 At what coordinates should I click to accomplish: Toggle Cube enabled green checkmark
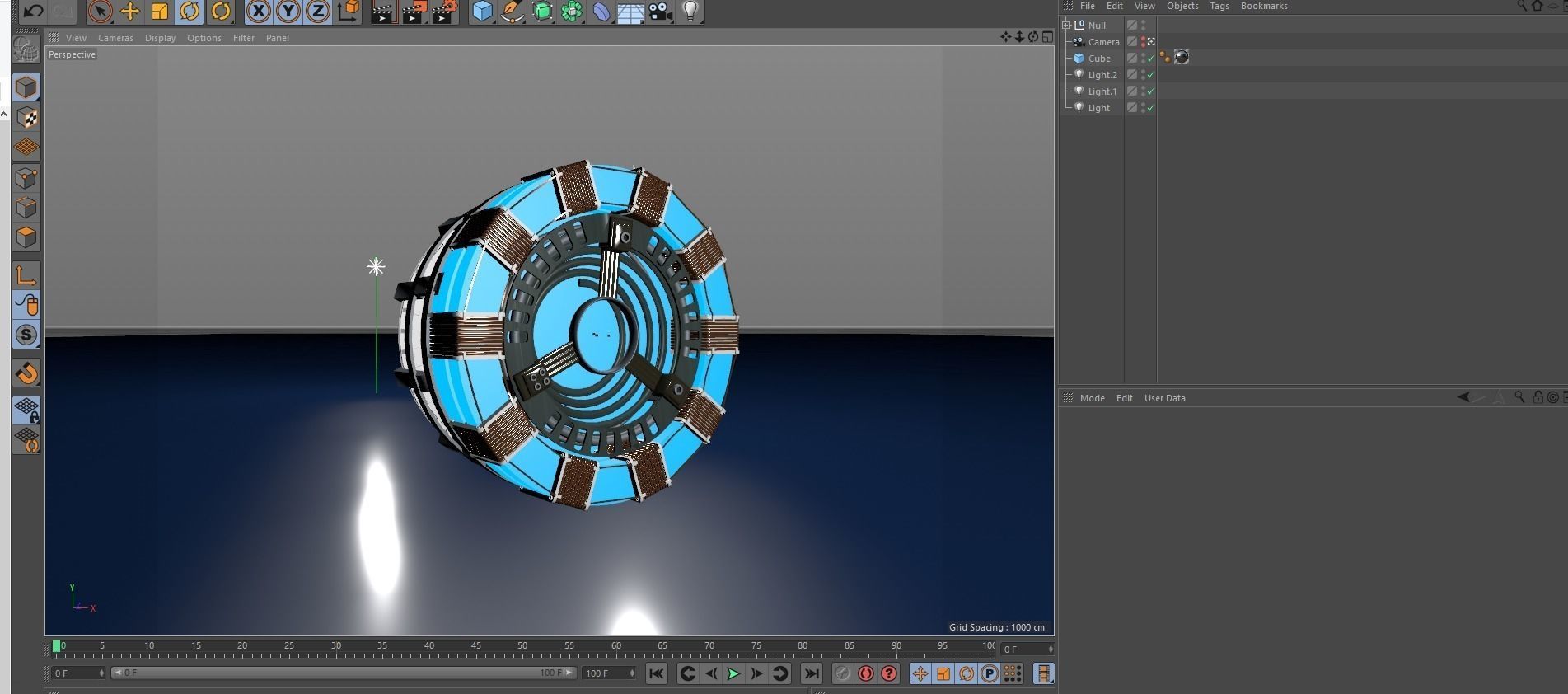[1151, 59]
